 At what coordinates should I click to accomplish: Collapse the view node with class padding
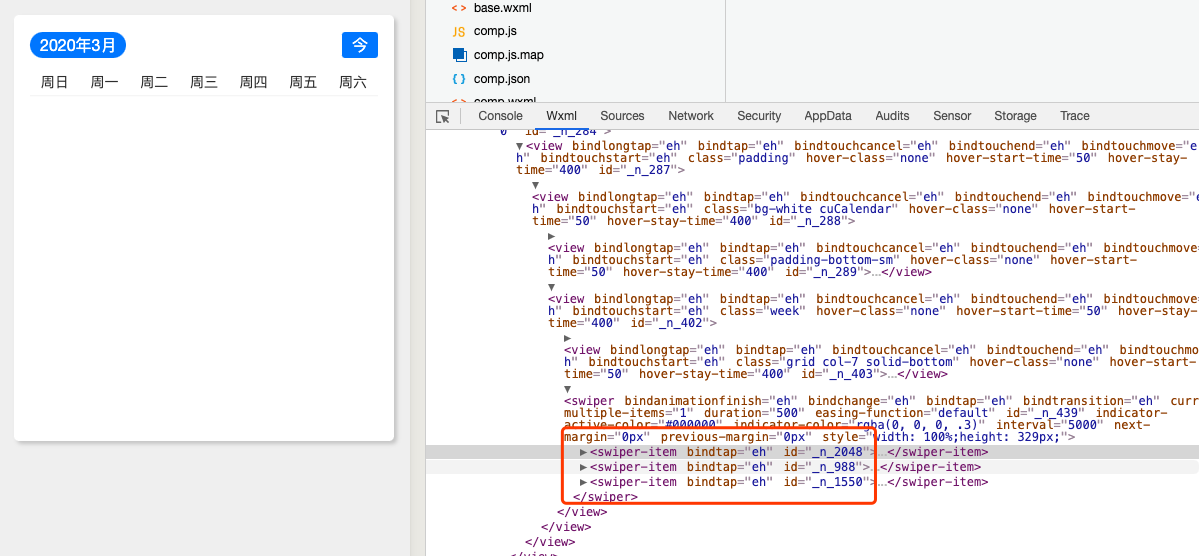[x=520, y=146]
